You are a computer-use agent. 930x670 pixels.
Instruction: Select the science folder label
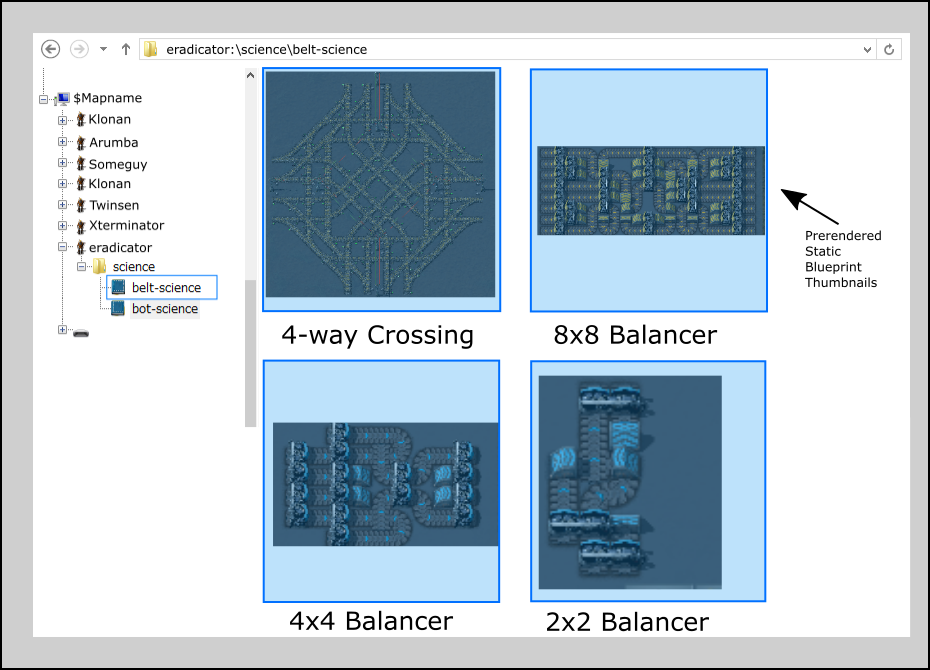134,267
